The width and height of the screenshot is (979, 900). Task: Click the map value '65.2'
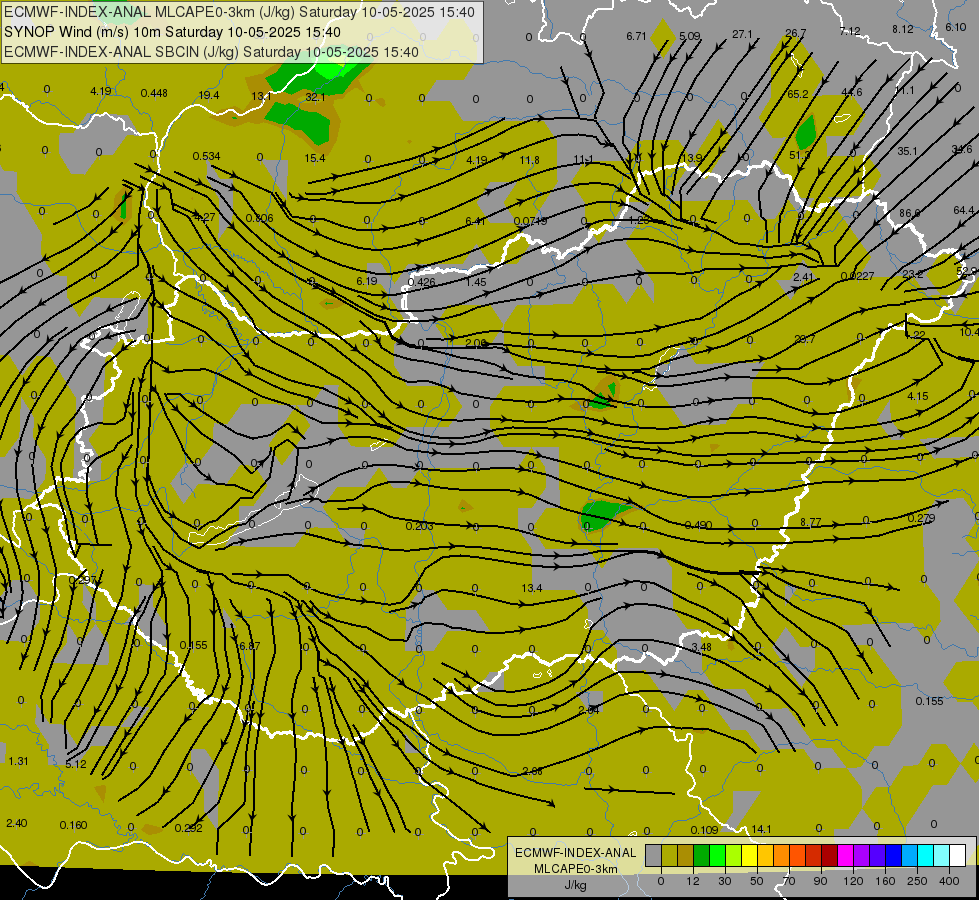coord(798,94)
